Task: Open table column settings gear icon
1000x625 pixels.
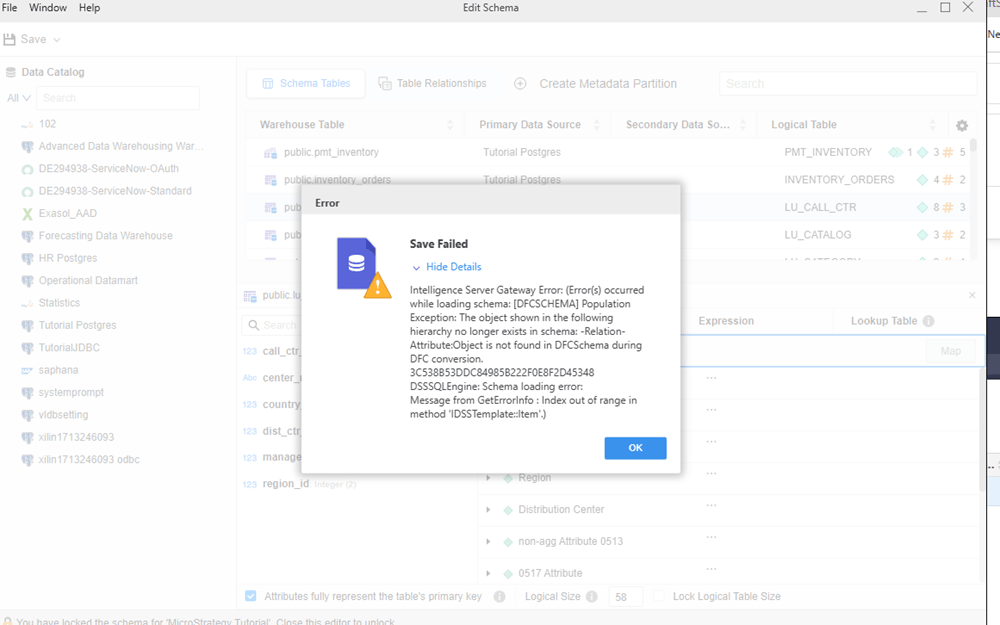Action: tap(961, 126)
